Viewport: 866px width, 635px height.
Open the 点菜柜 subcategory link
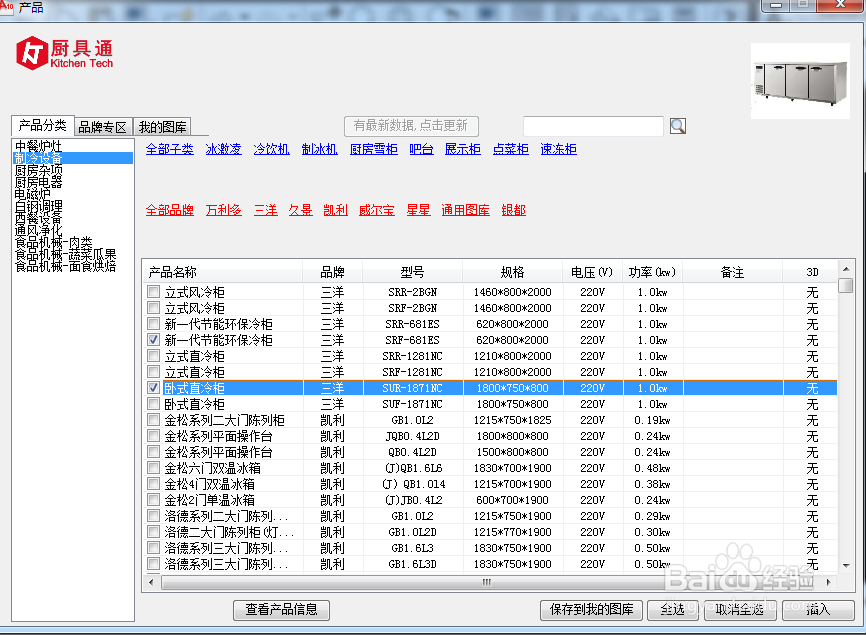511,149
